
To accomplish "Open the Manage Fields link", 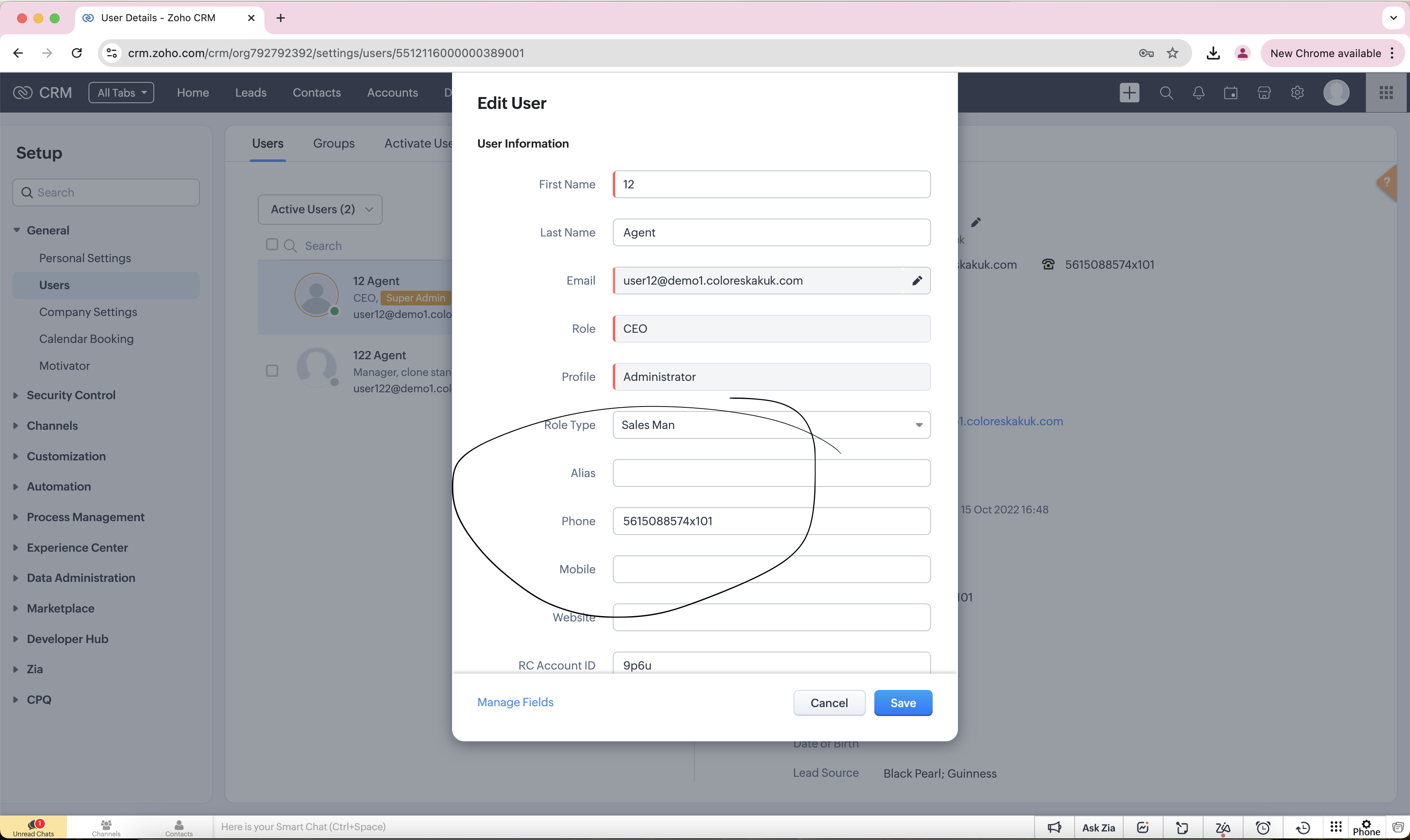I will coord(515,702).
